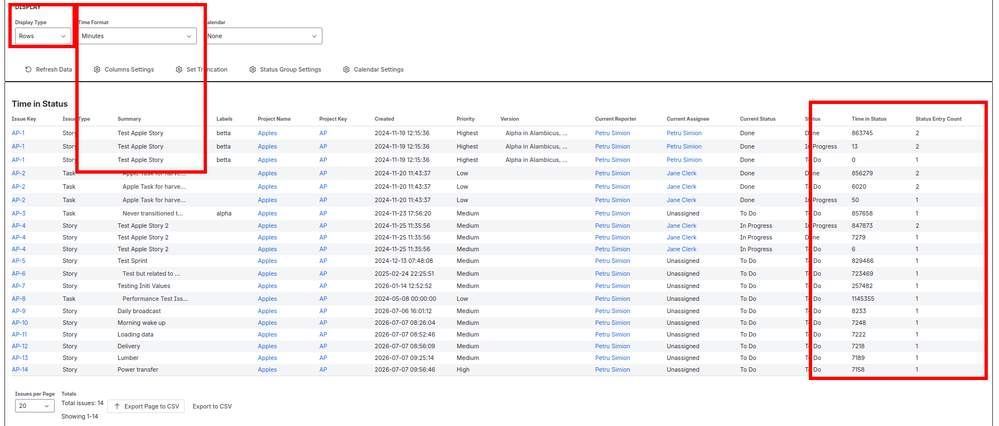Open Status Group Settings gear icon
This screenshot has height=426, width=999.
click(x=252, y=69)
